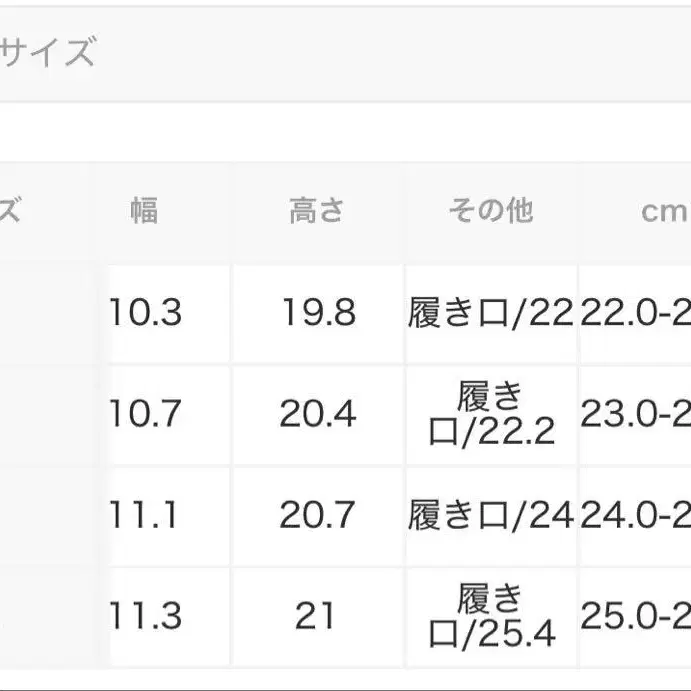
Task: Select the 履き口/25.4 cell
Action: (x=491, y=616)
